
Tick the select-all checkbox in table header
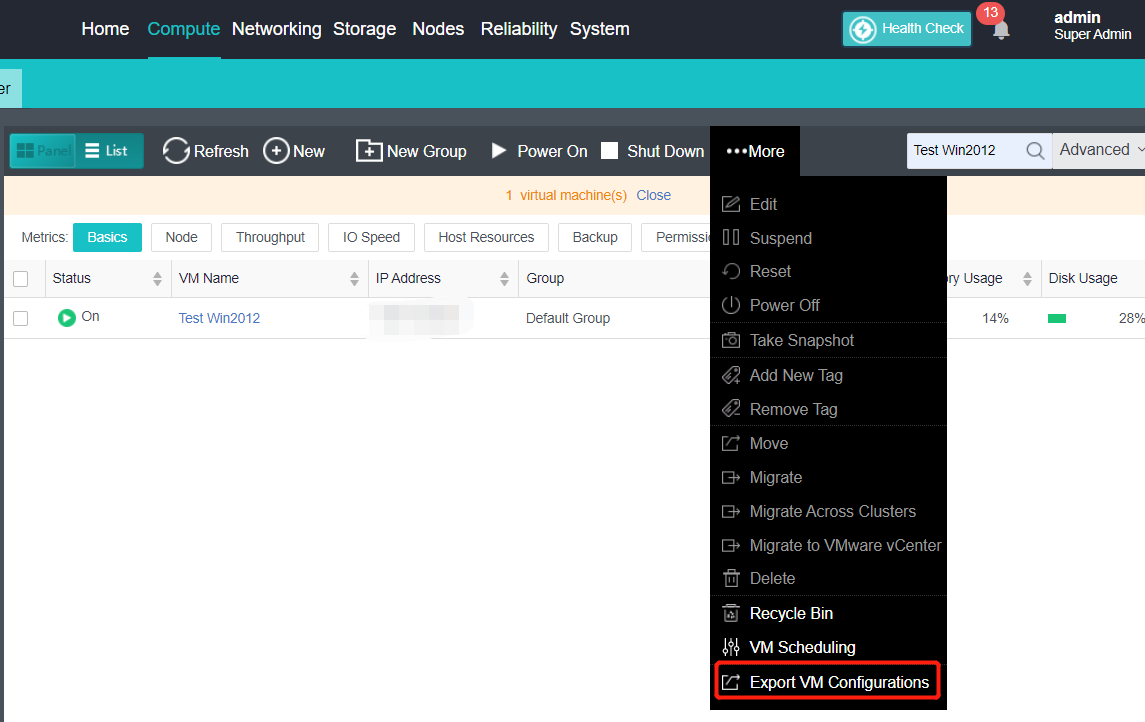coord(20,279)
